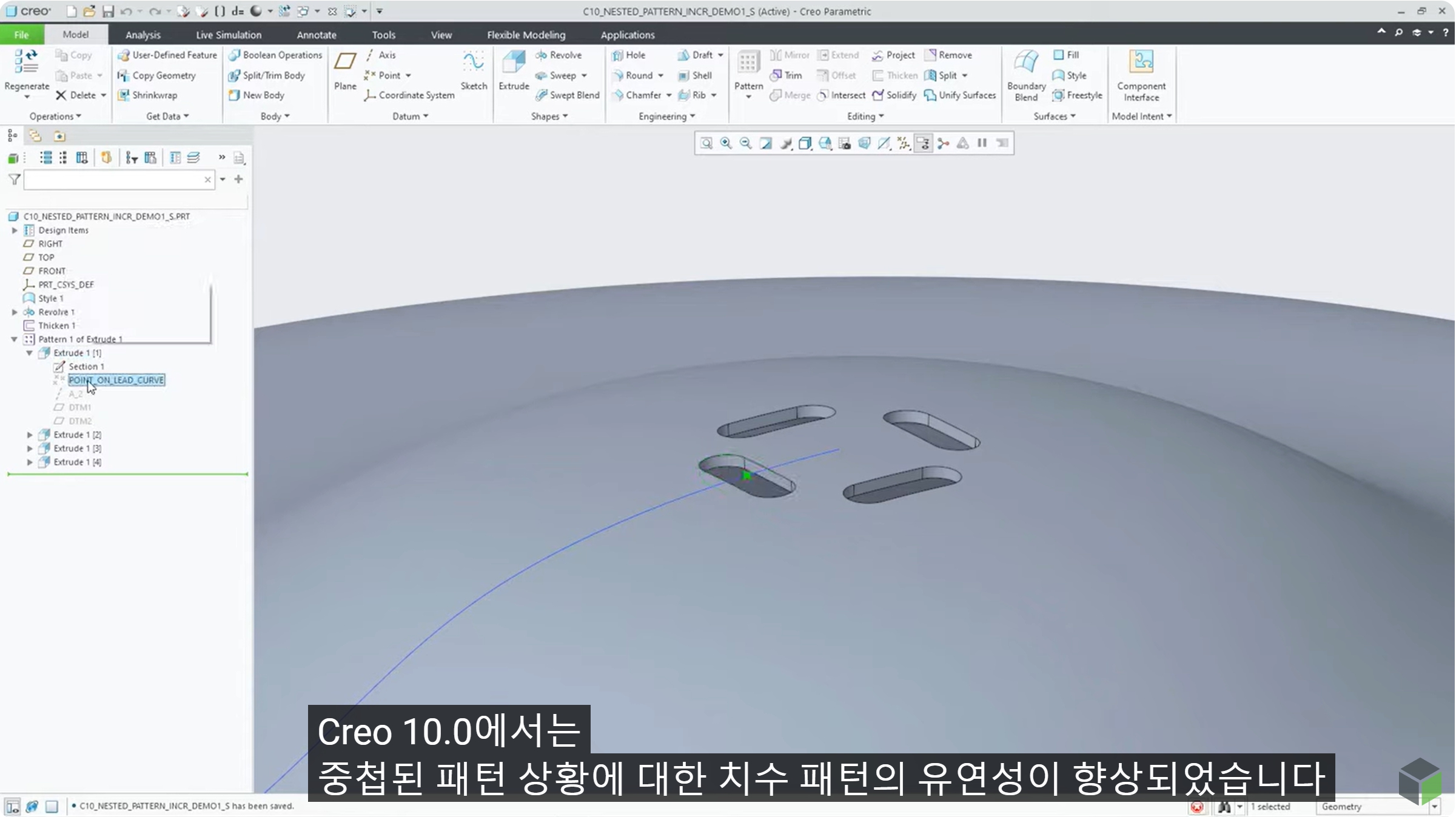Click the Copy Geometry button
This screenshot has width=1456, height=817.
(x=156, y=76)
